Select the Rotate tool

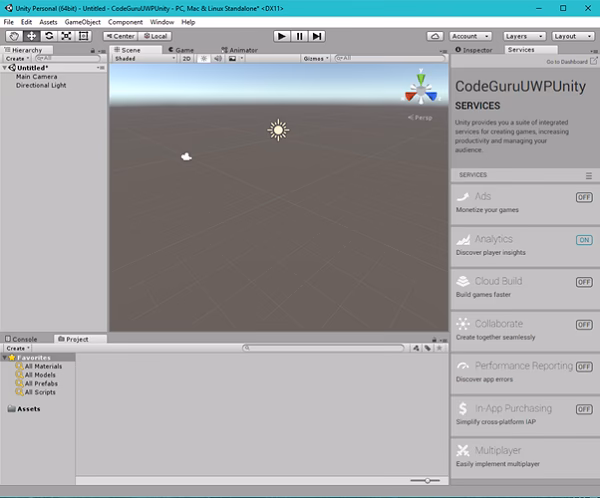(49, 36)
